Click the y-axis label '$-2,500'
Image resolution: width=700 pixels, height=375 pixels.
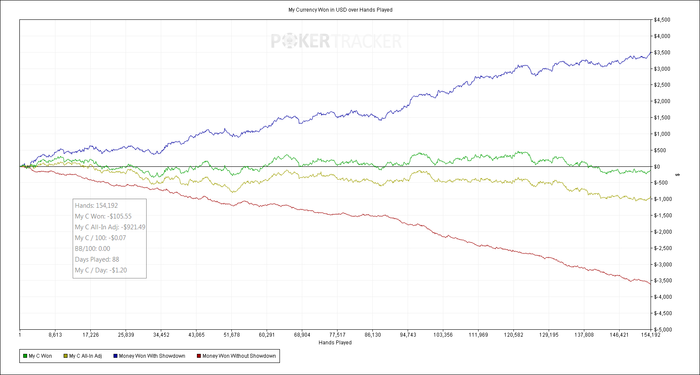(662, 248)
